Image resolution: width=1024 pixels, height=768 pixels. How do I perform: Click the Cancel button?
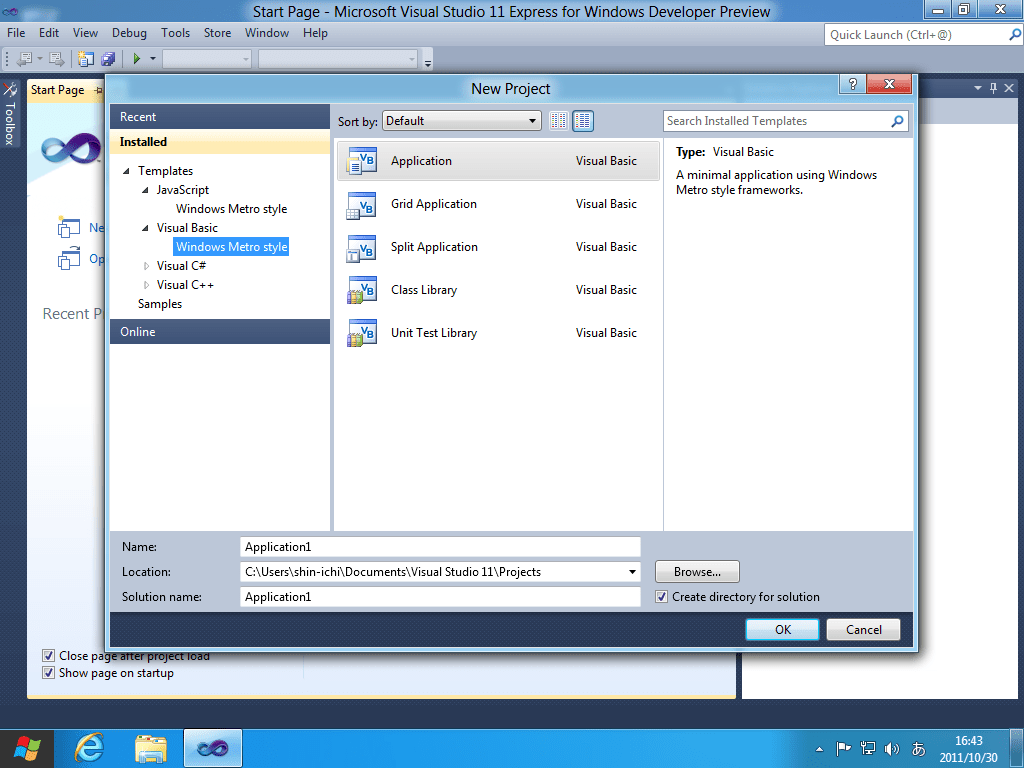863,630
